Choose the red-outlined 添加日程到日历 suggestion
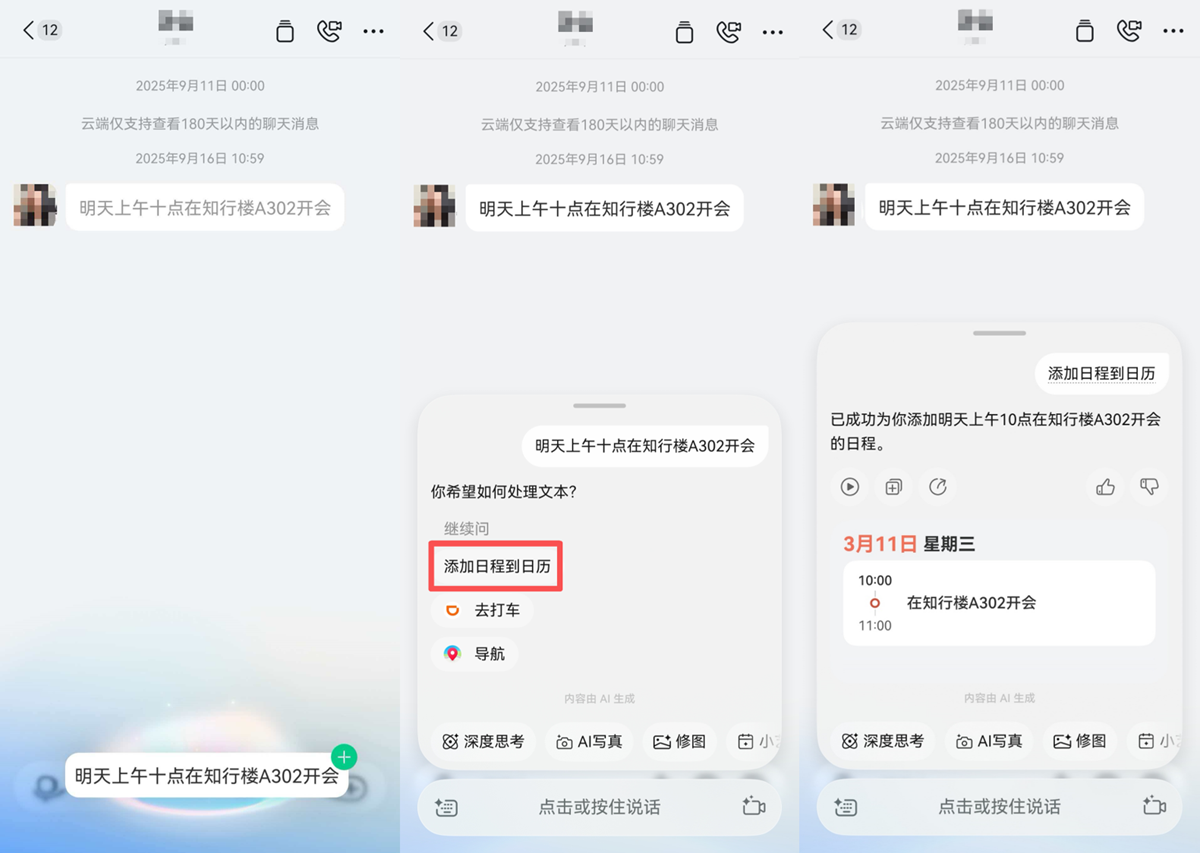Screen dimensions: 1200x853 pos(497,566)
